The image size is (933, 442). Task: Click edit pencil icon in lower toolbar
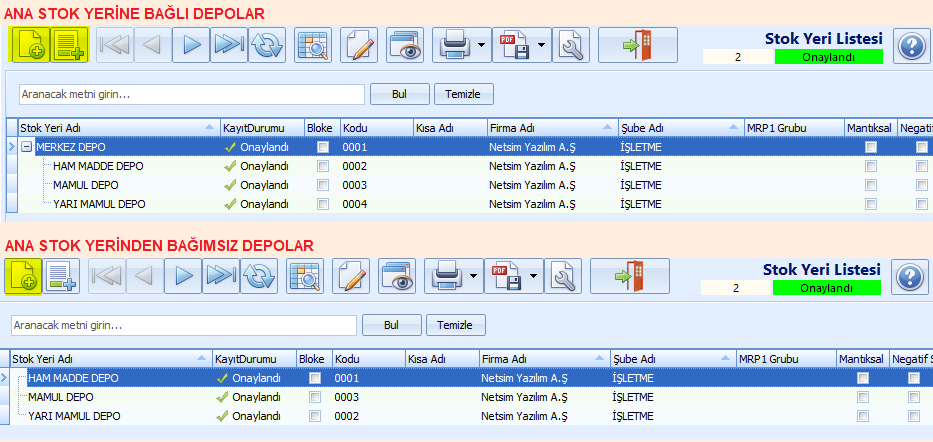click(x=350, y=276)
